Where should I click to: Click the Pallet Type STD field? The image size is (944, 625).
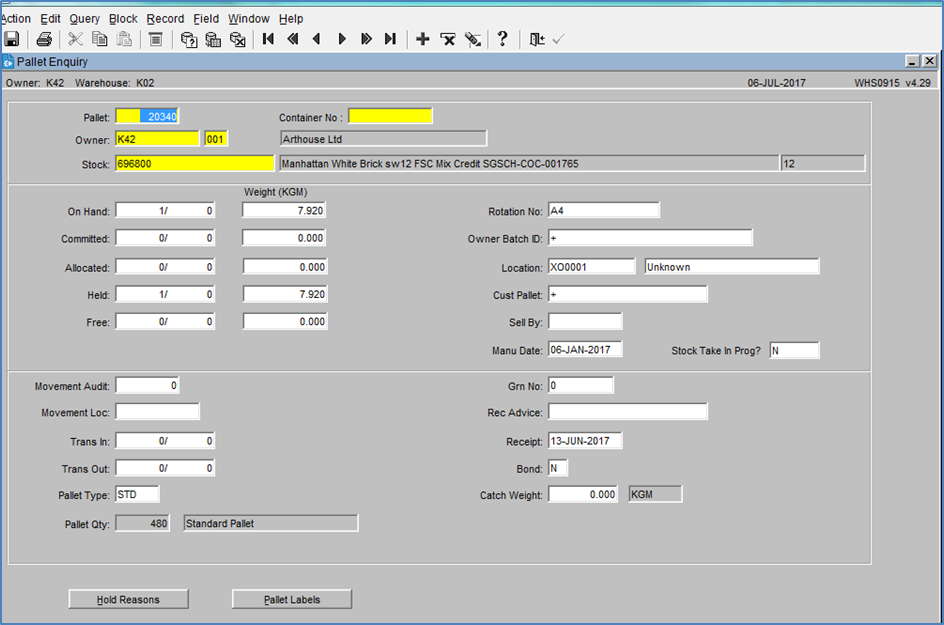137,494
